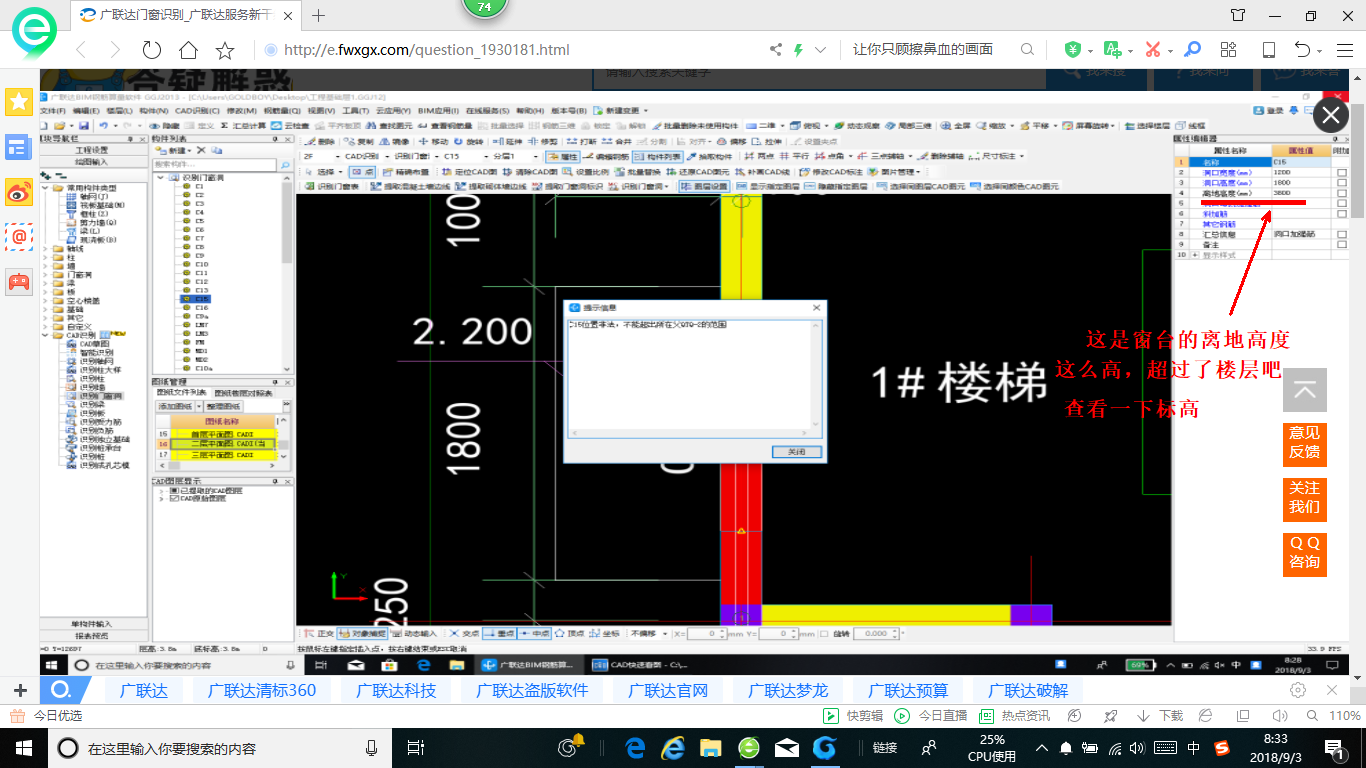Collapse the 常用构件类型 tree node
1366x768 pixels.
coord(45,188)
